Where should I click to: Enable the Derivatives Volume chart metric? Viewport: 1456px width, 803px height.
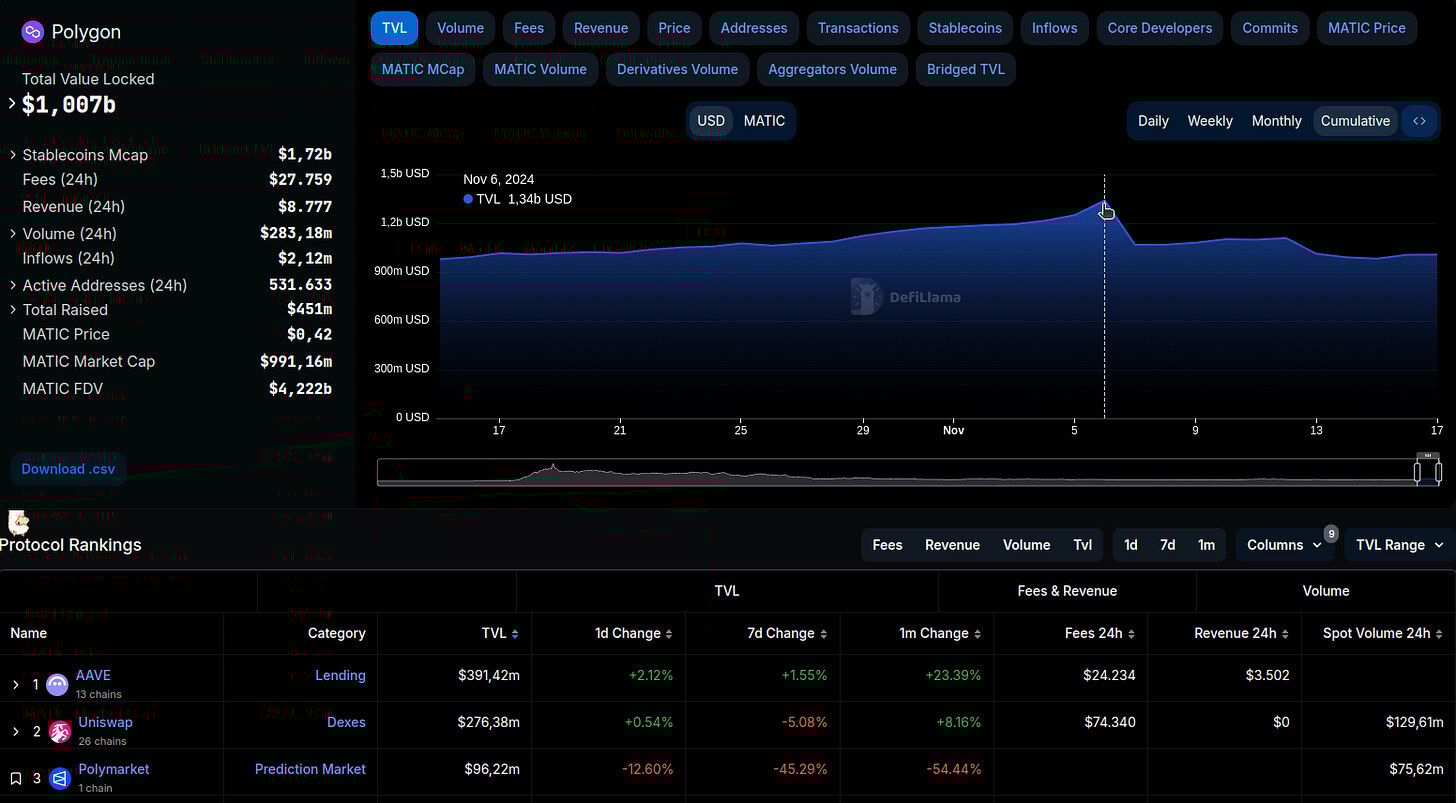[x=677, y=69]
